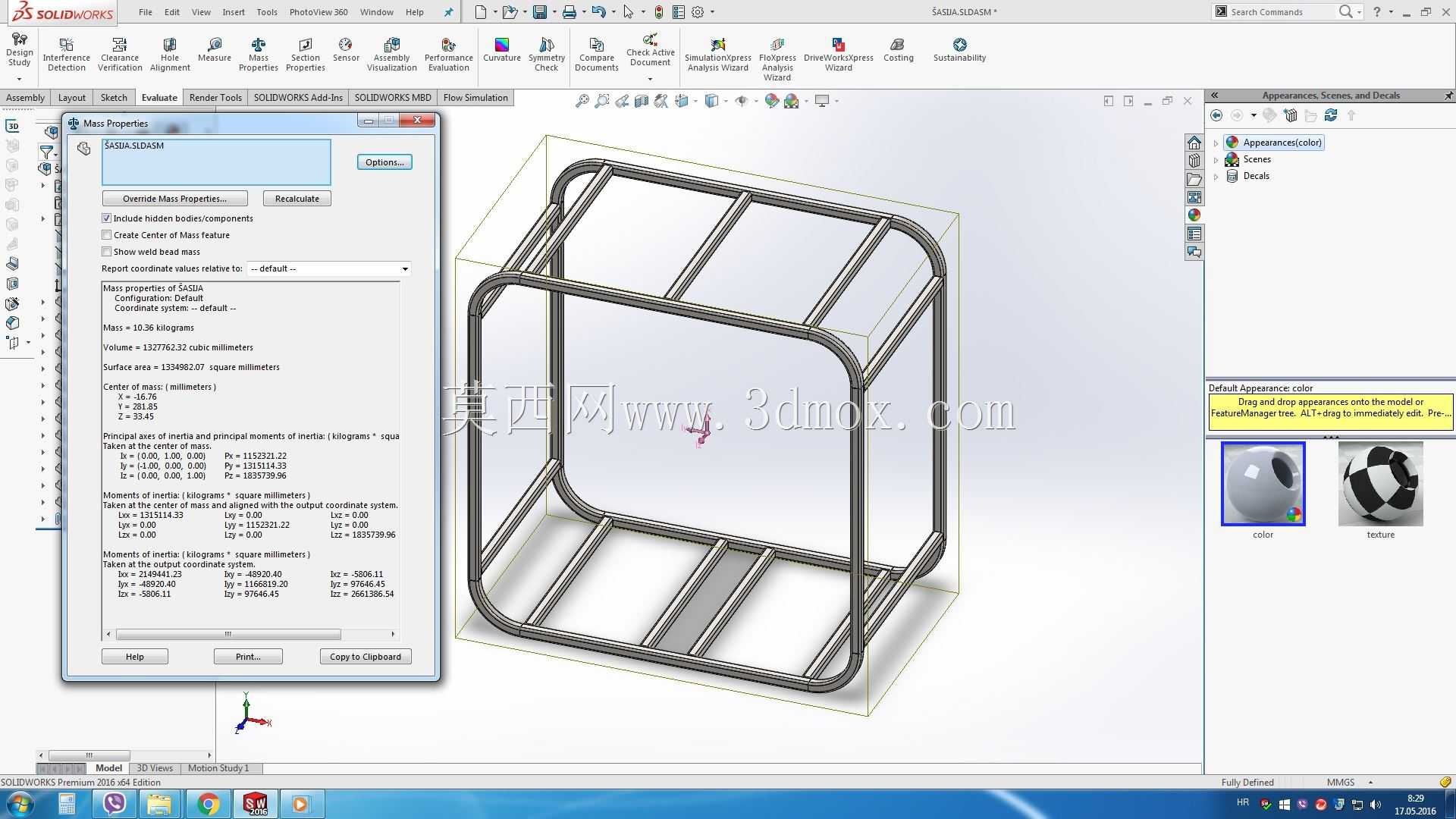Open SOLIDWORKS Resources home tab in task pane

pos(1194,143)
